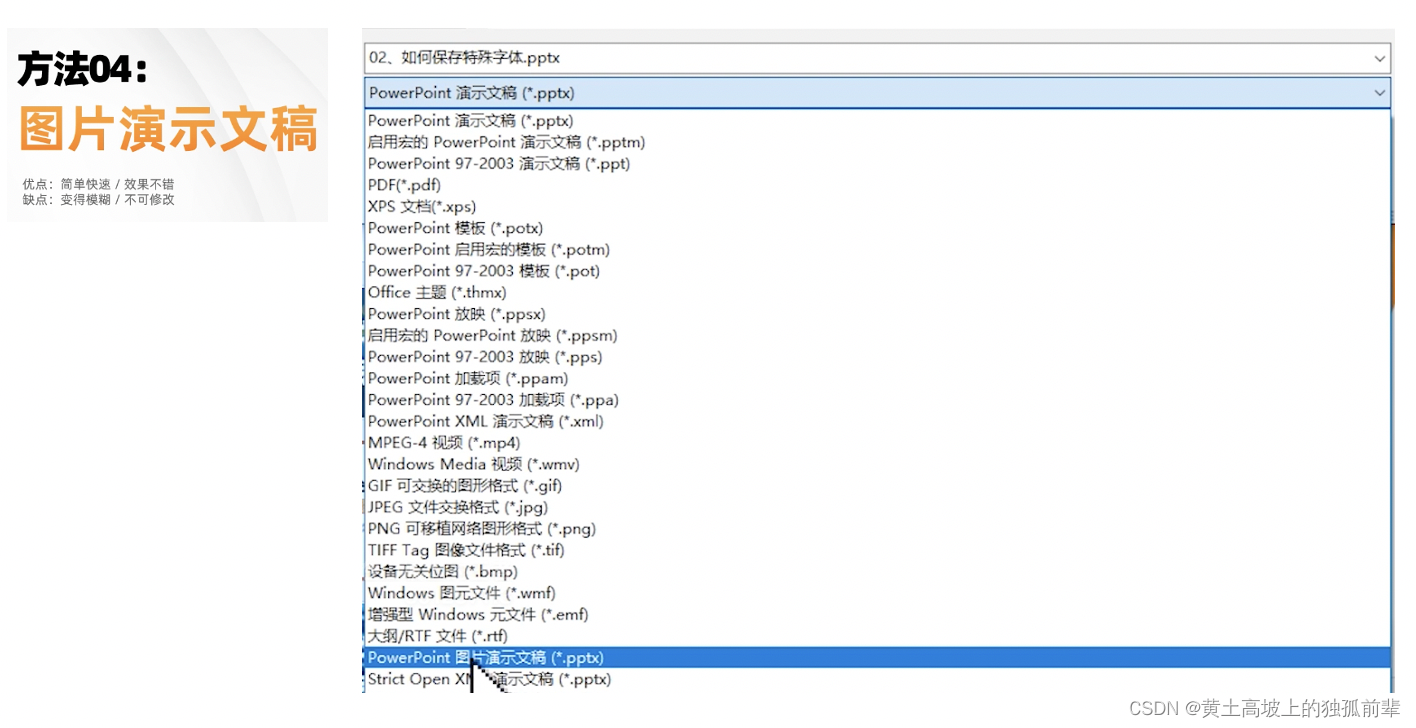Open the file name dropdown arrow
Viewport: 1416px width, 728px height.
click(1380, 58)
